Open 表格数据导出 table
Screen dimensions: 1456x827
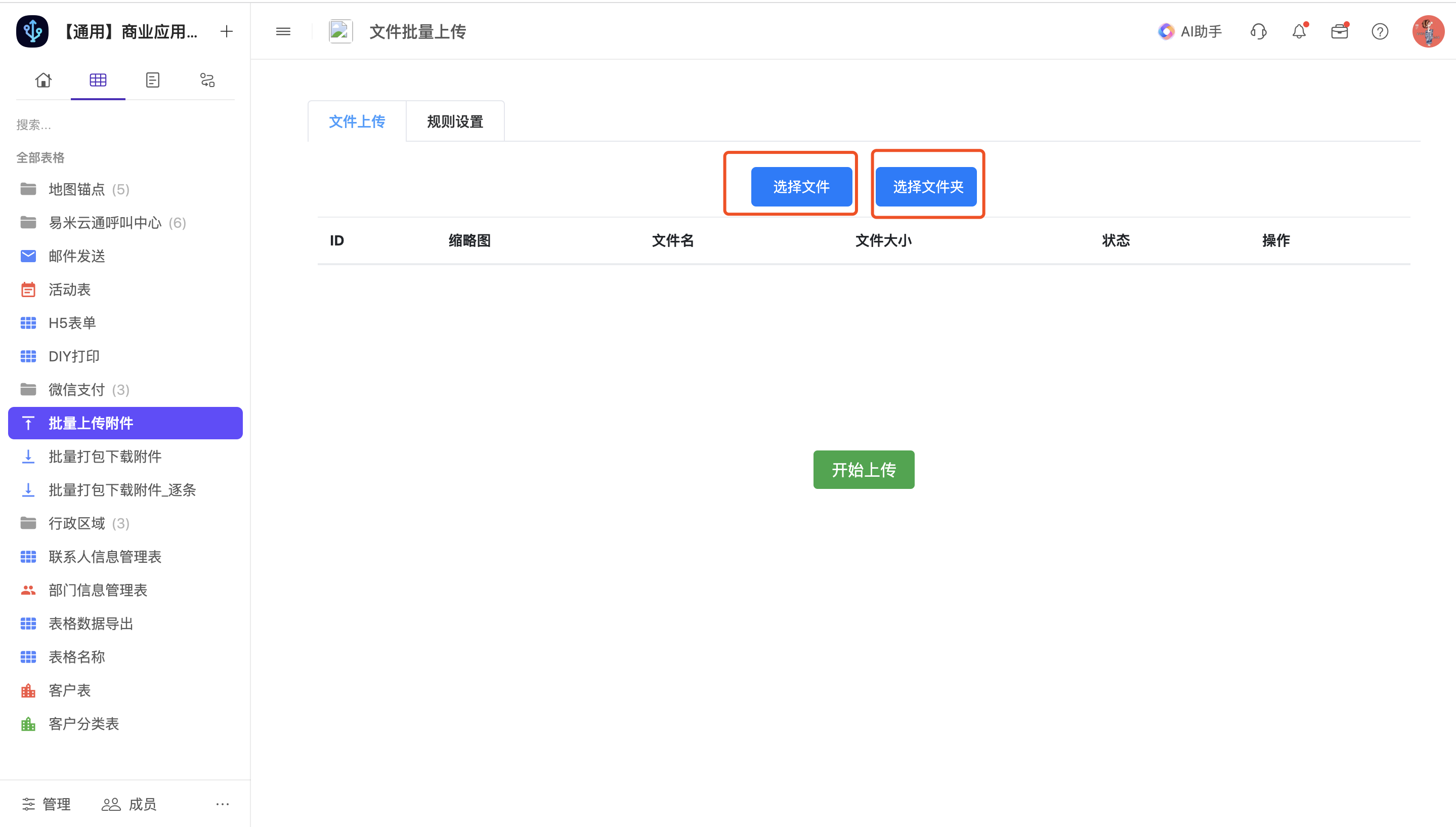(x=125, y=624)
